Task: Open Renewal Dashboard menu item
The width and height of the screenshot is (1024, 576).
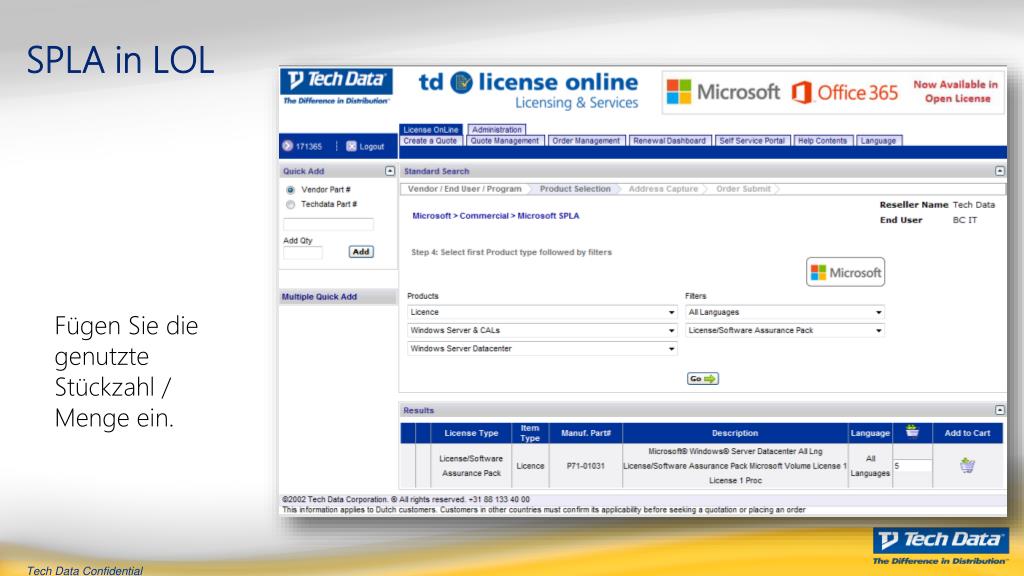Action: (669, 140)
